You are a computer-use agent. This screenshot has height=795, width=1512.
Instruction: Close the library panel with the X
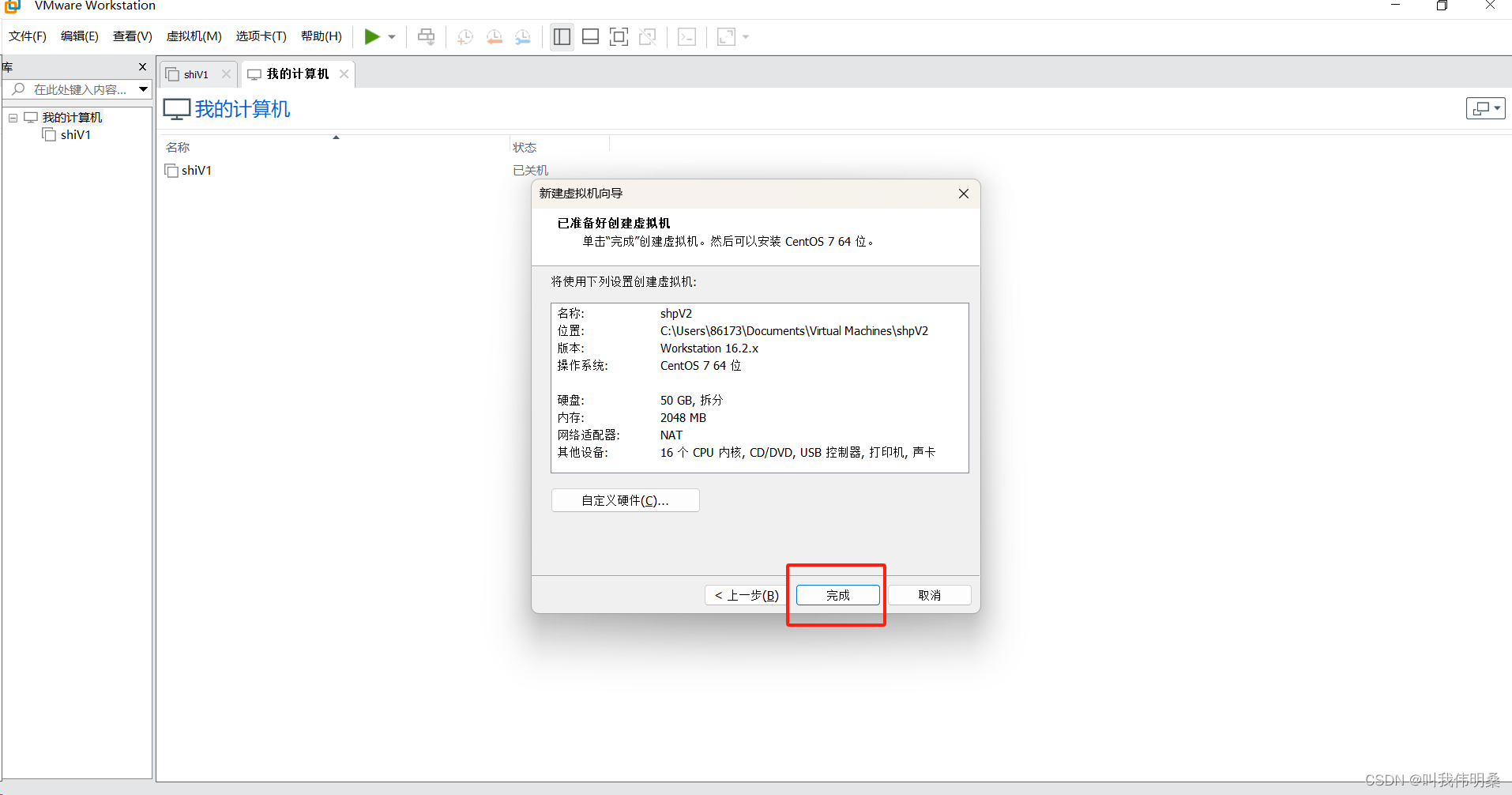coord(143,66)
